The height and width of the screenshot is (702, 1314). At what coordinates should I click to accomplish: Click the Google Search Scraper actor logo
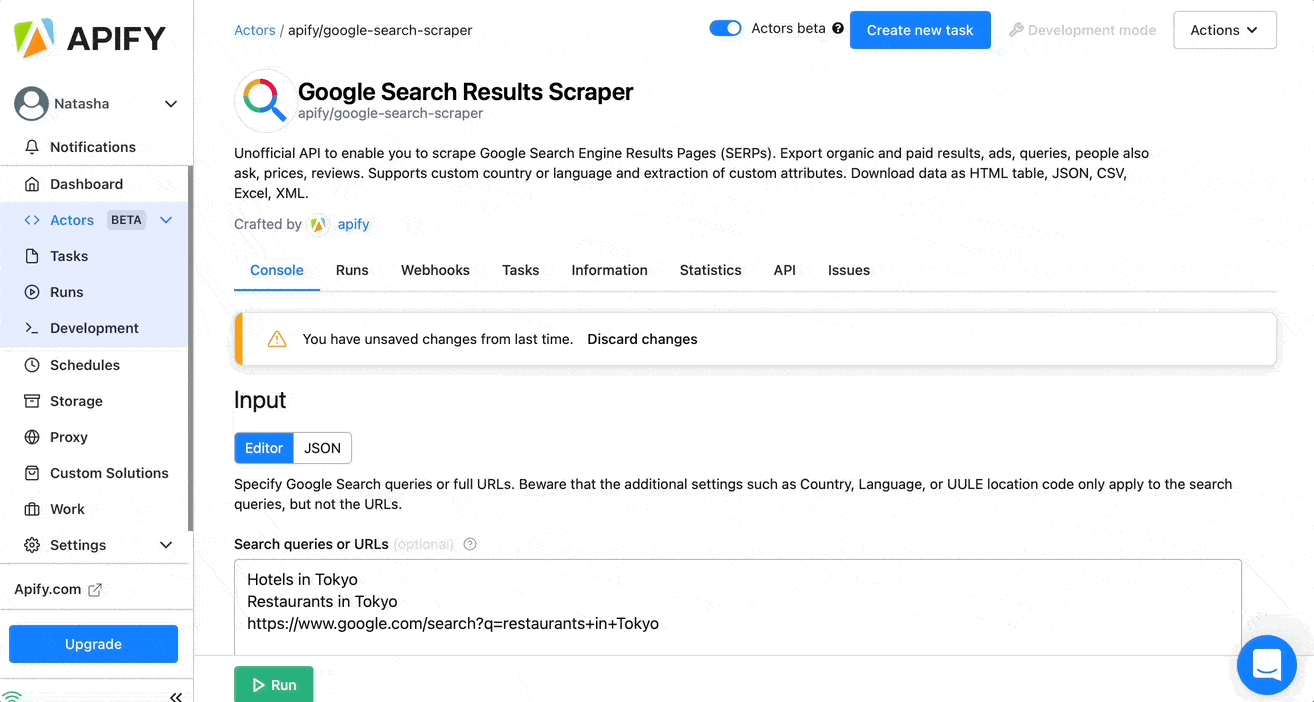pyautogui.click(x=264, y=101)
